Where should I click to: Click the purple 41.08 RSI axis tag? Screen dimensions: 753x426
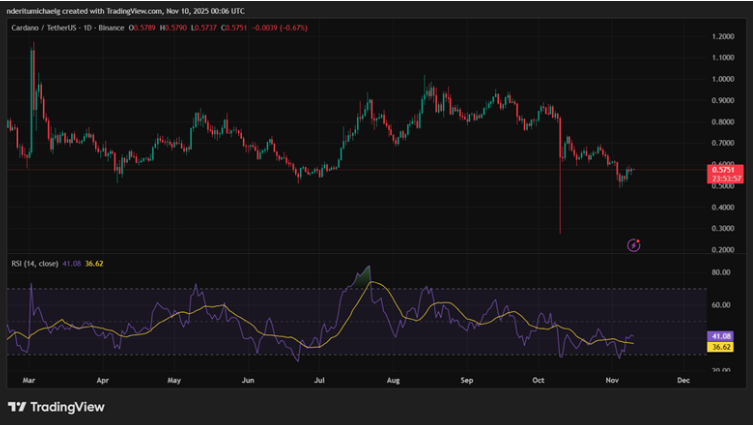point(721,336)
